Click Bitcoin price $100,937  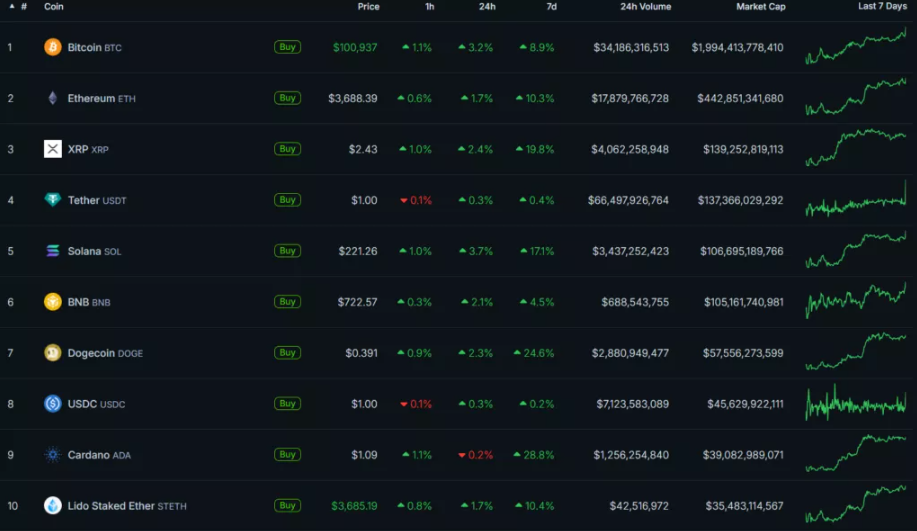(x=355, y=47)
